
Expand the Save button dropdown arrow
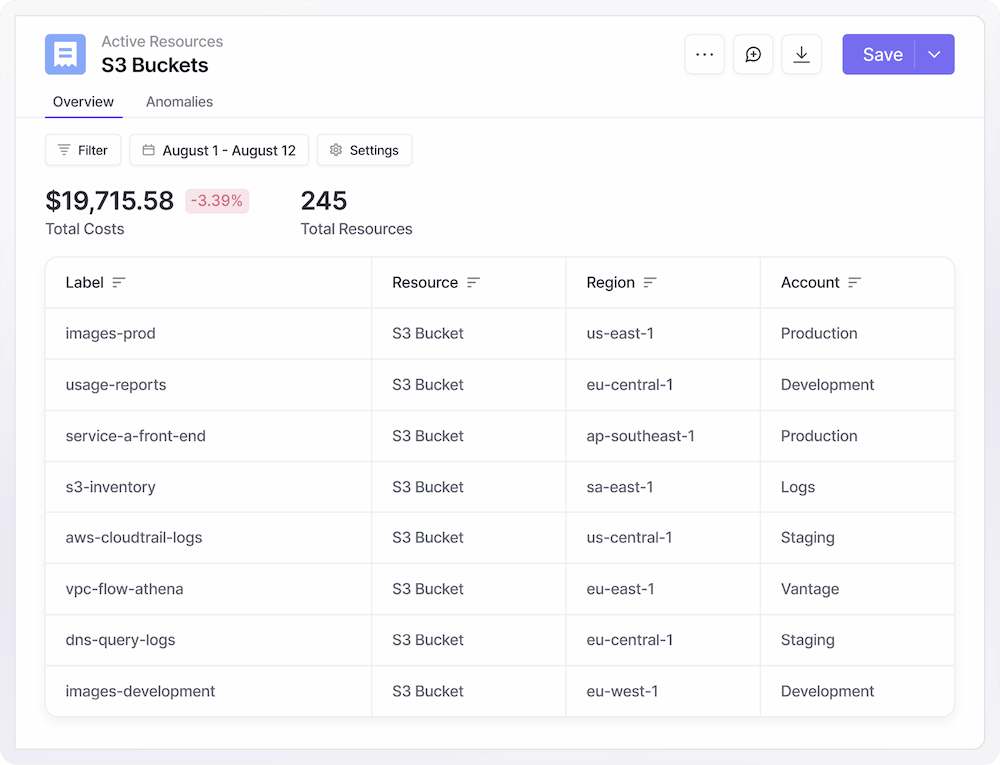[x=934, y=54]
